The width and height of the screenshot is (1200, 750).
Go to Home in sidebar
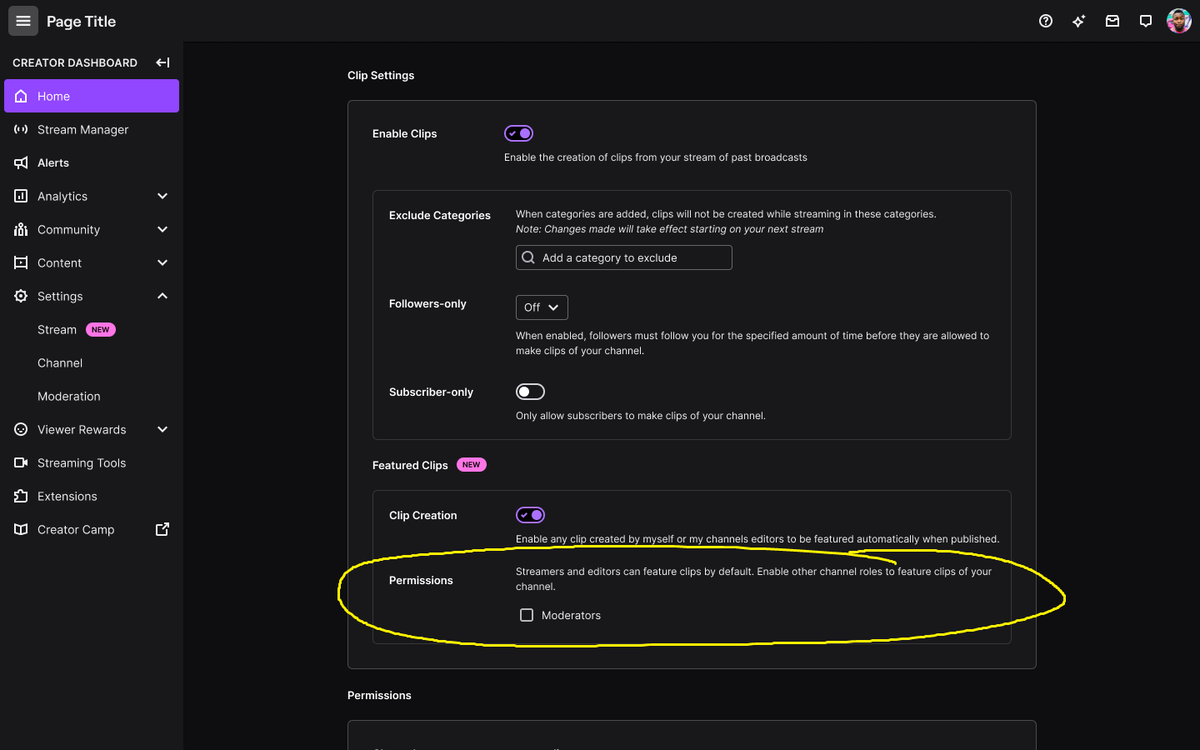click(91, 96)
